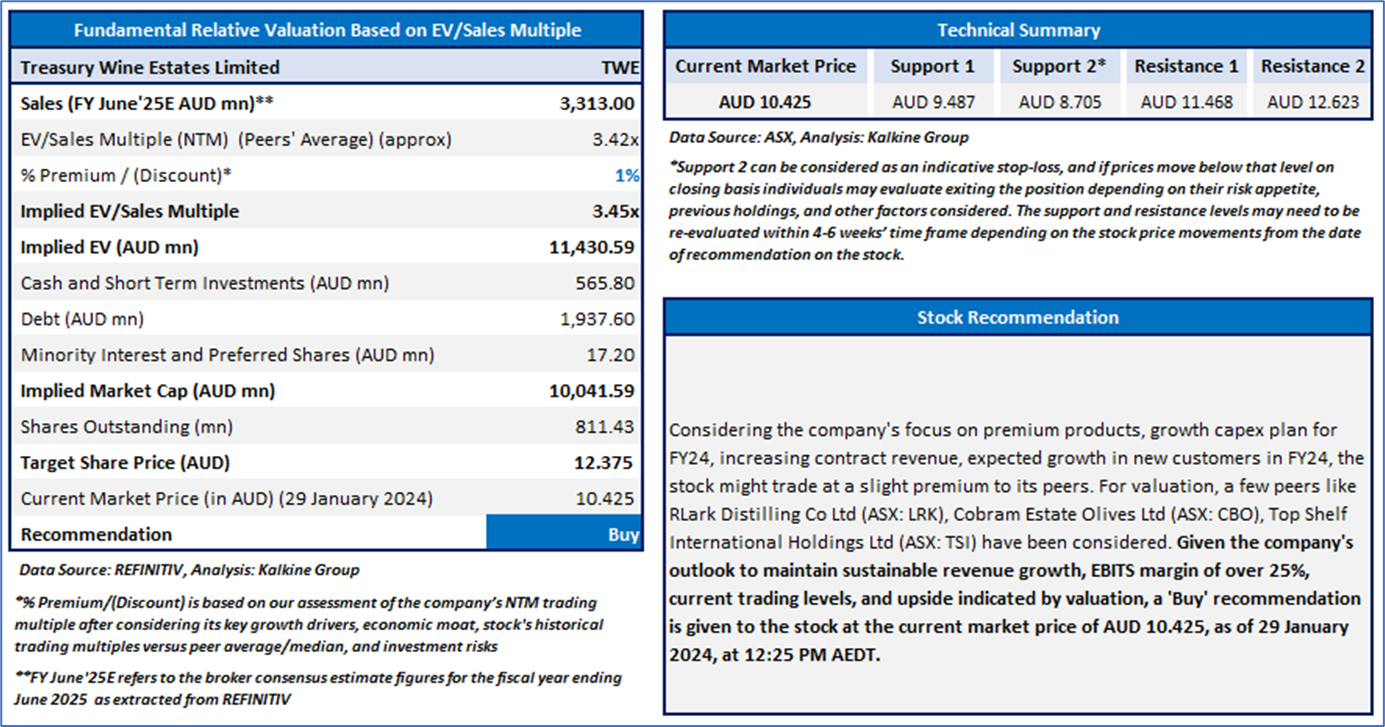1385x727 pixels.
Task: Select the 3.45x Implied EV/Sales Multiple value
Action: pyautogui.click(x=615, y=211)
